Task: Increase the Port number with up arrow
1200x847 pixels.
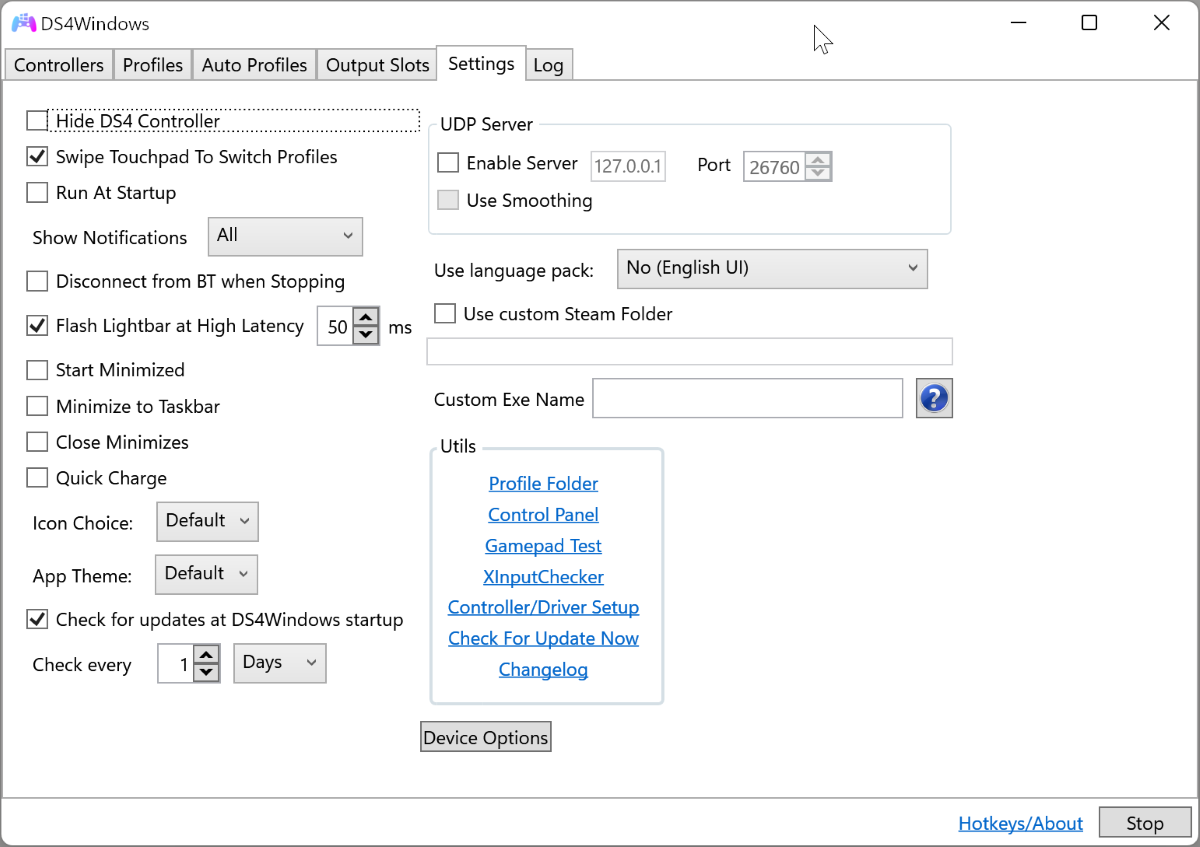Action: [818, 160]
